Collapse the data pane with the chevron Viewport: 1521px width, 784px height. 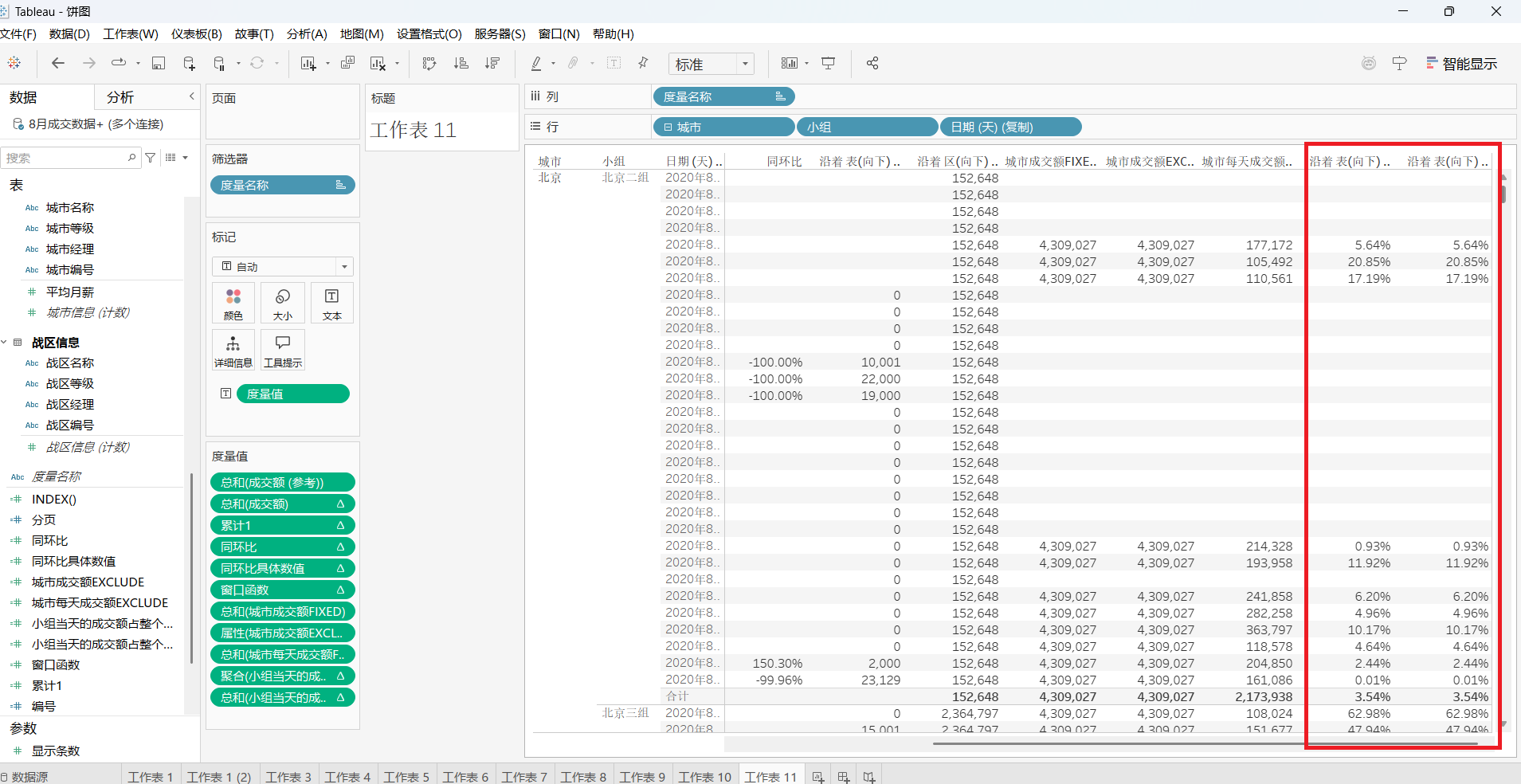tap(191, 96)
